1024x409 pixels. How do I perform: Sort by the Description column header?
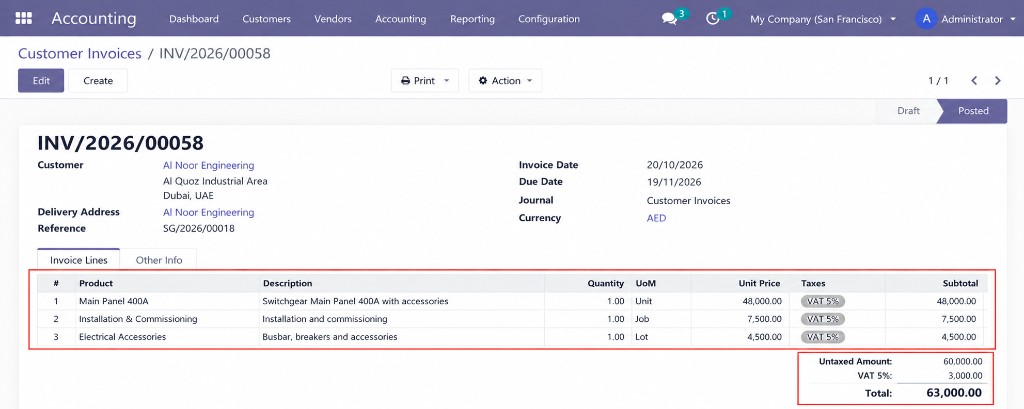287,283
